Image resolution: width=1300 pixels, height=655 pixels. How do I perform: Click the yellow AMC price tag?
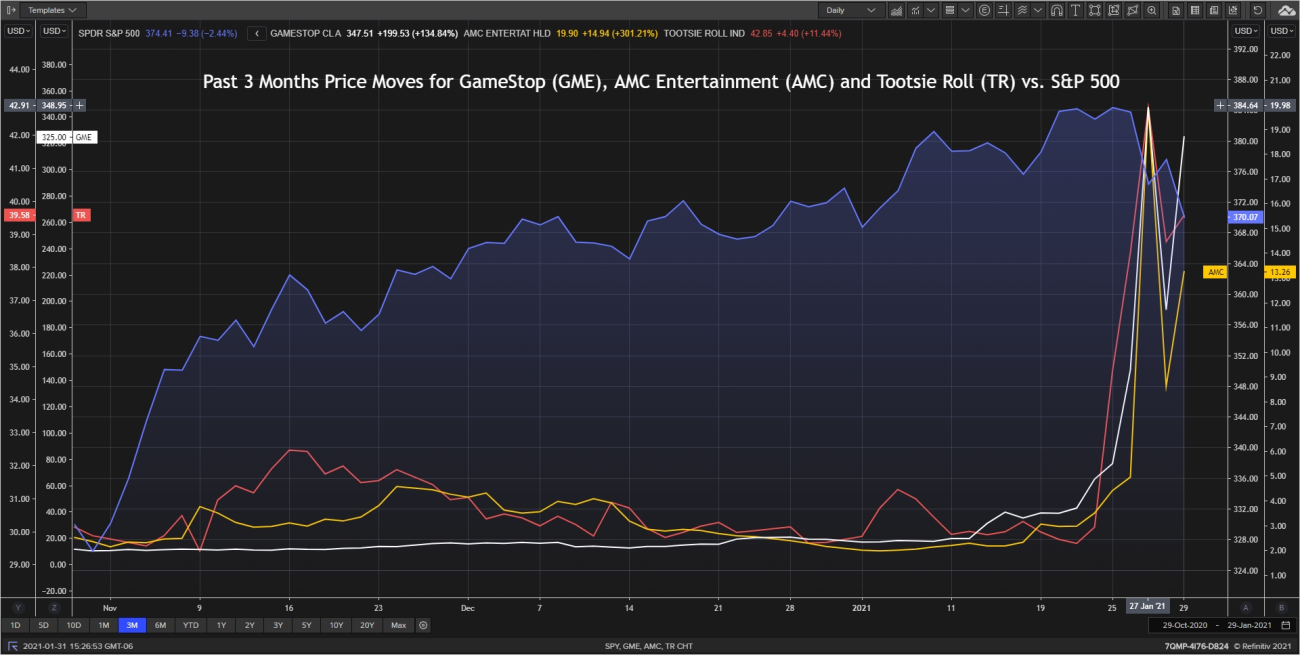[1216, 272]
